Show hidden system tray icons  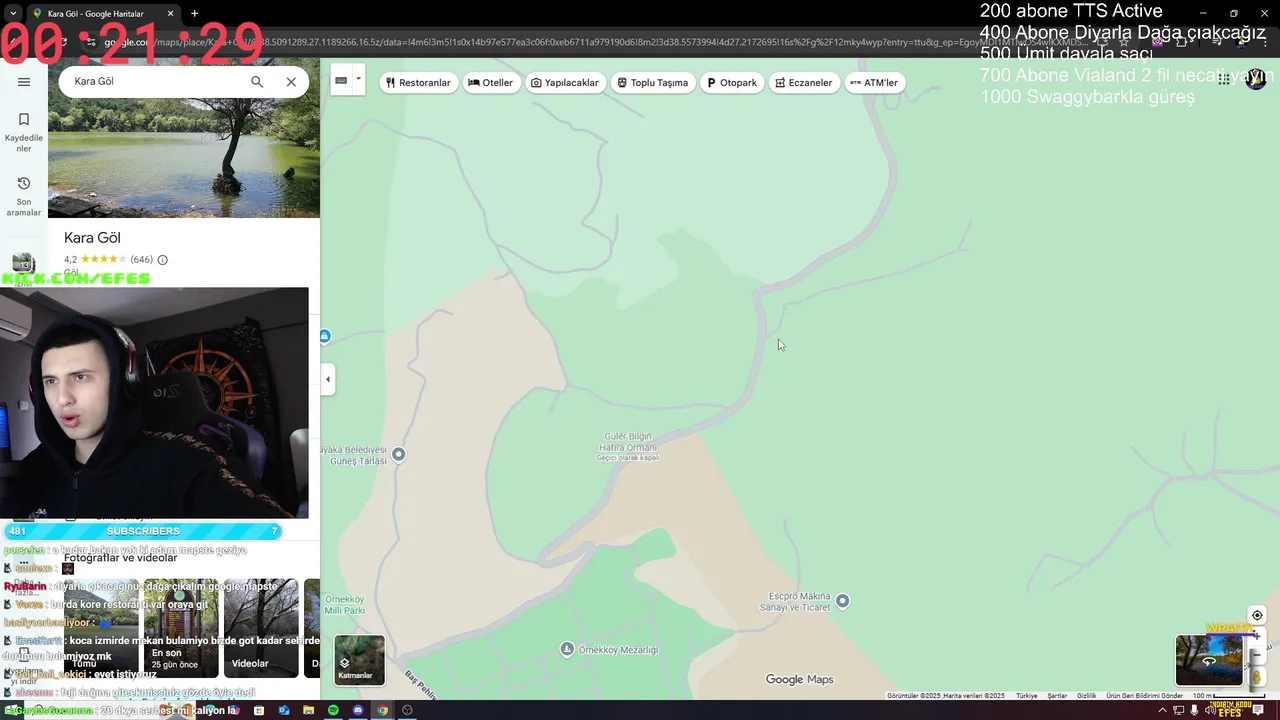1162,710
